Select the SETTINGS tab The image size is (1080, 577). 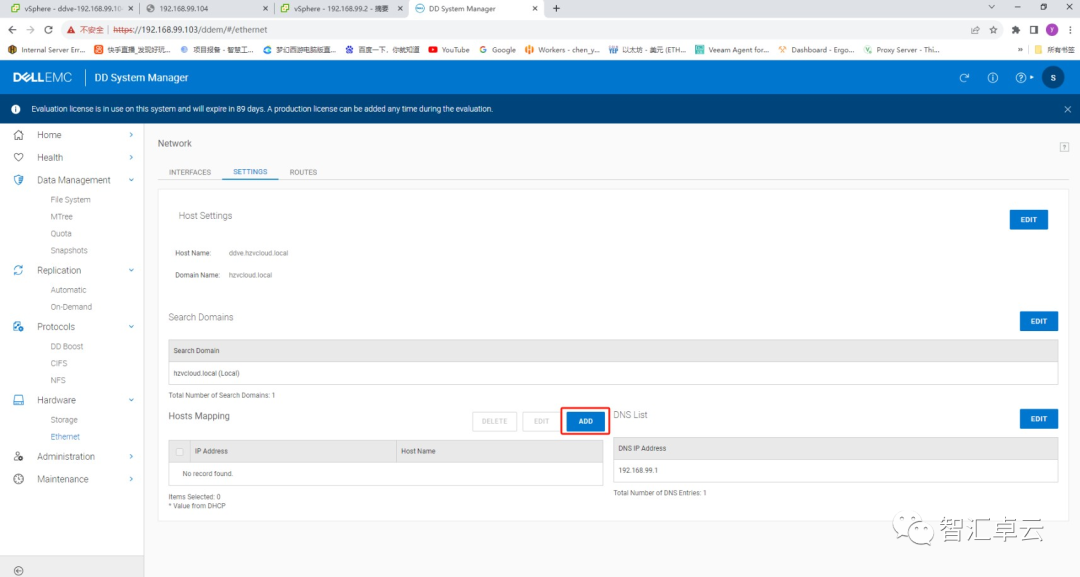250,171
